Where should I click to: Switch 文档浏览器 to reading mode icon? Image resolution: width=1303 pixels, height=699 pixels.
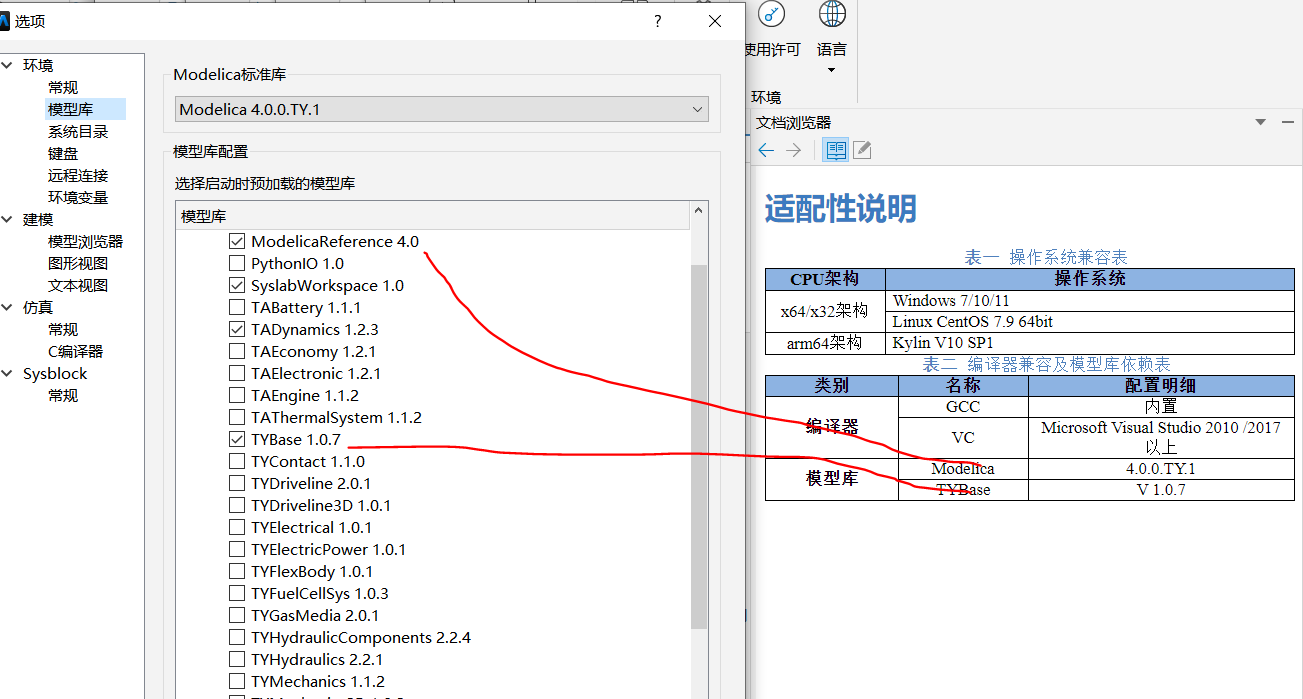836,150
